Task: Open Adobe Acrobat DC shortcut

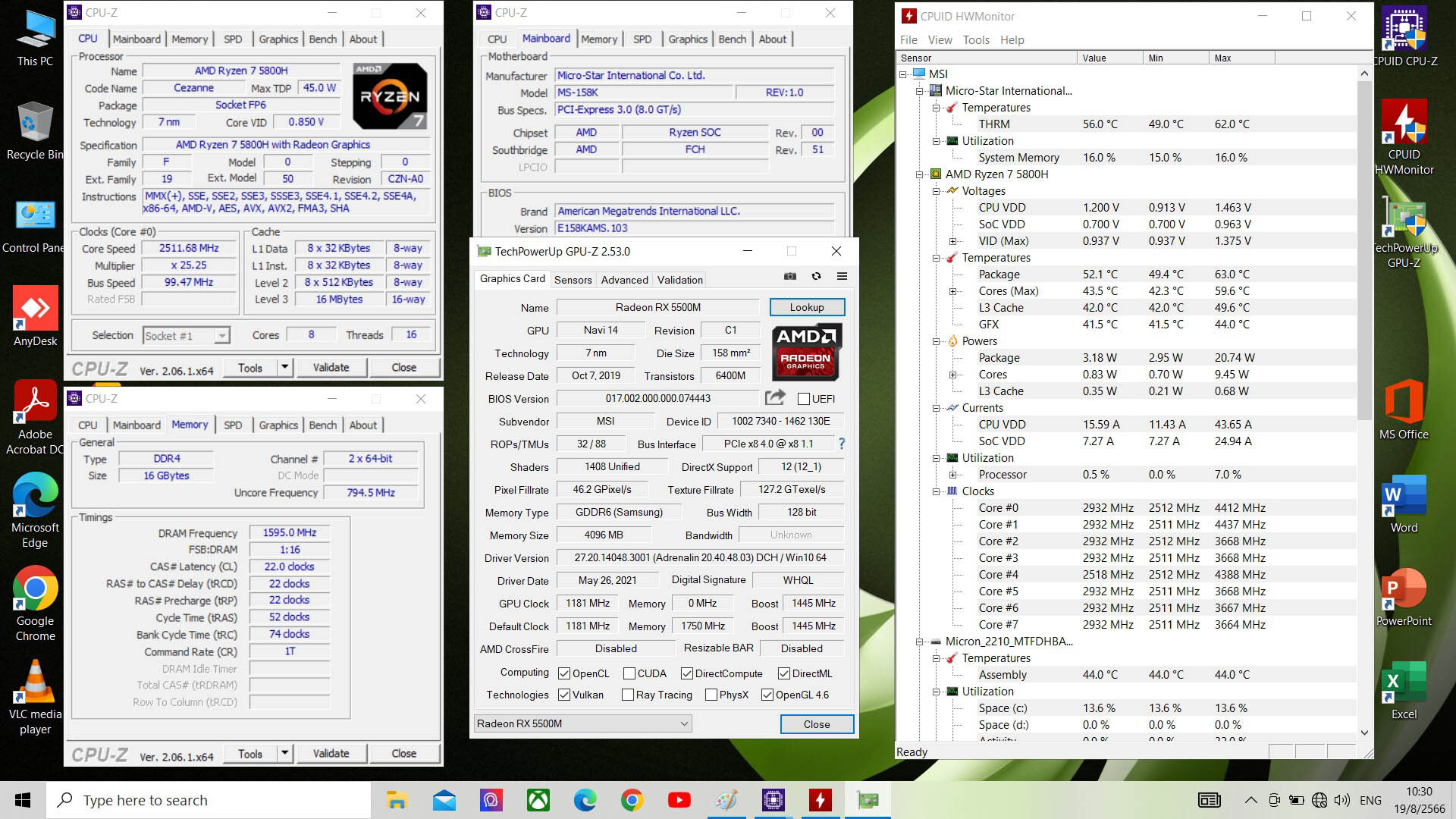Action: click(x=35, y=417)
